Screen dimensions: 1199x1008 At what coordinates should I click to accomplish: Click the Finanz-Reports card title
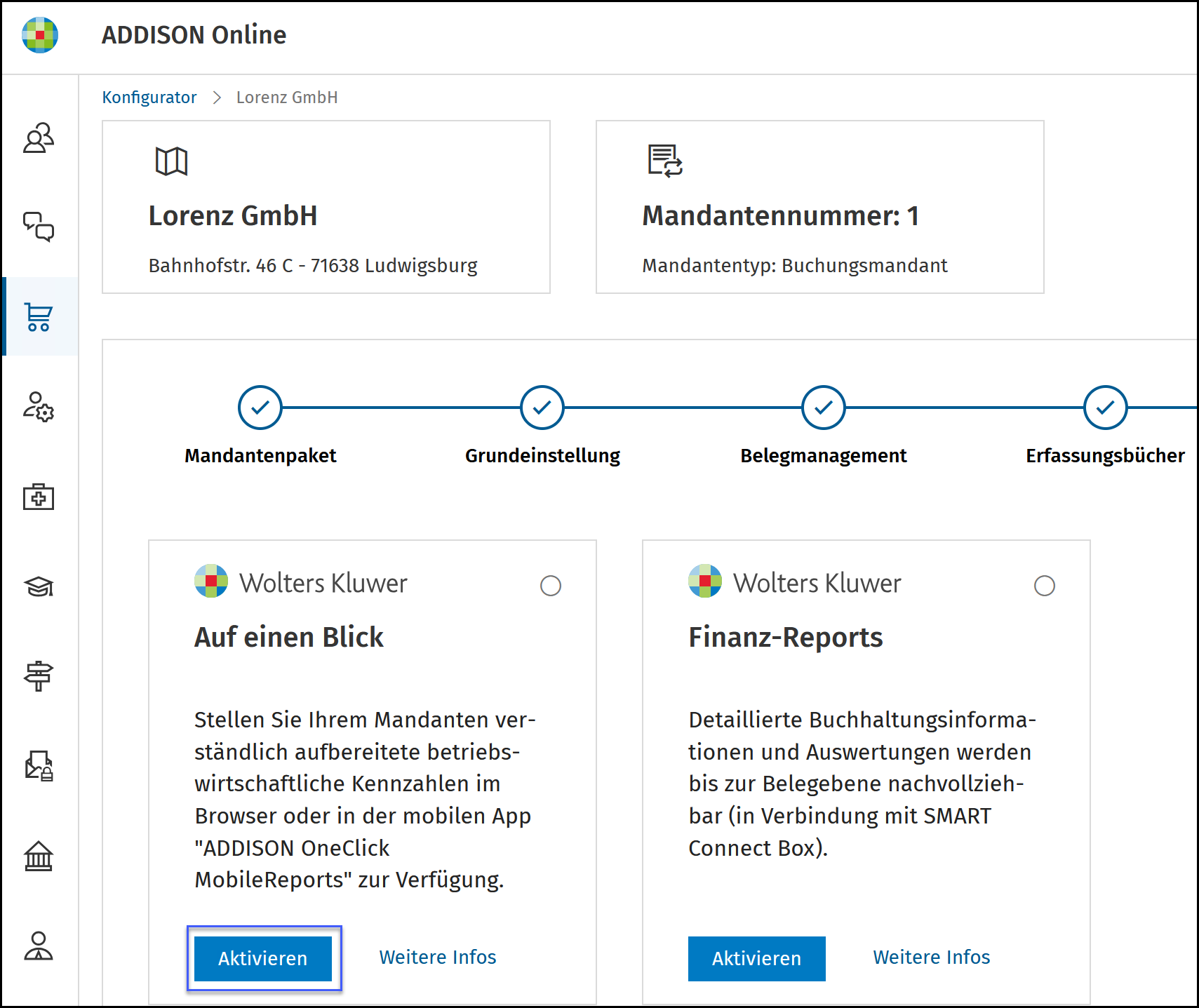[x=786, y=637]
